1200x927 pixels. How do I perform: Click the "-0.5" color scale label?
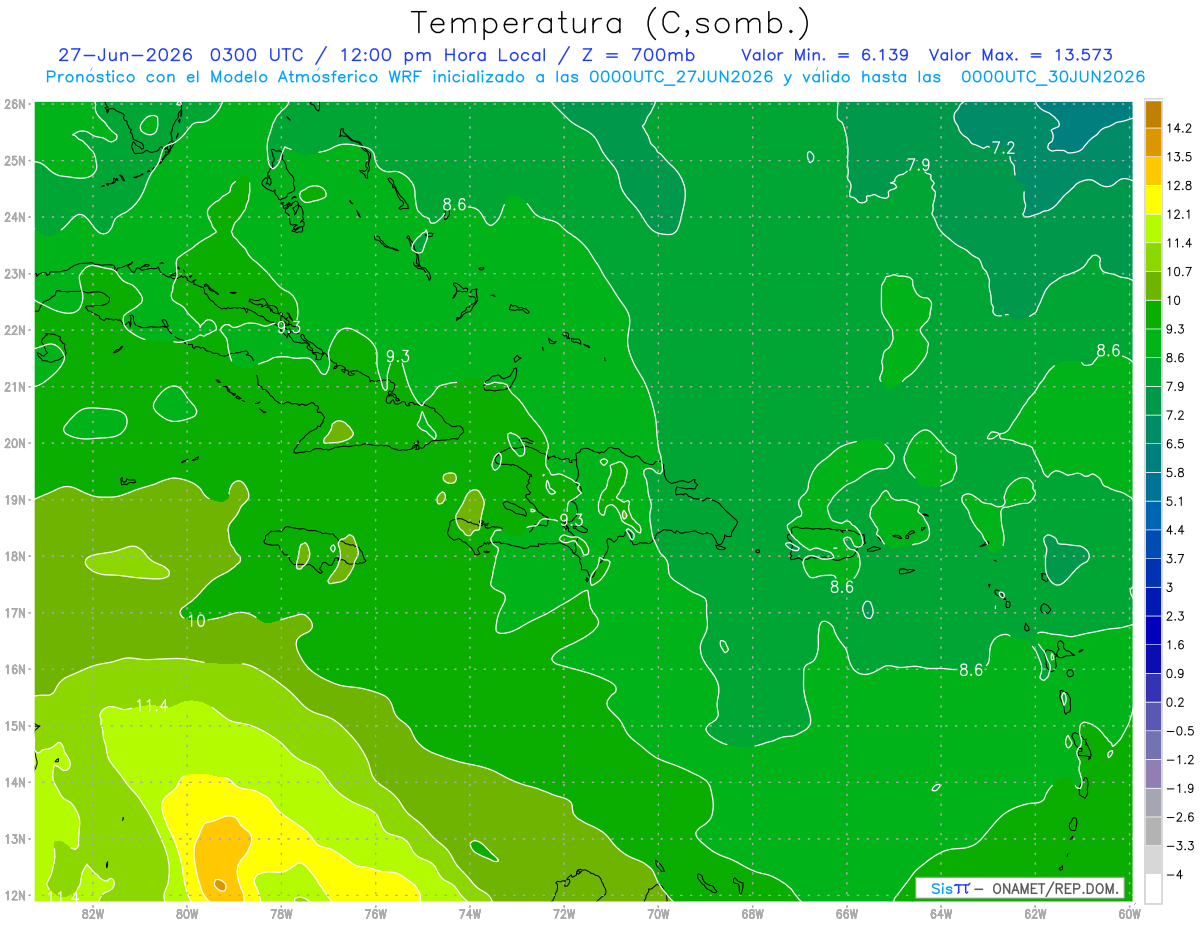click(x=1179, y=731)
